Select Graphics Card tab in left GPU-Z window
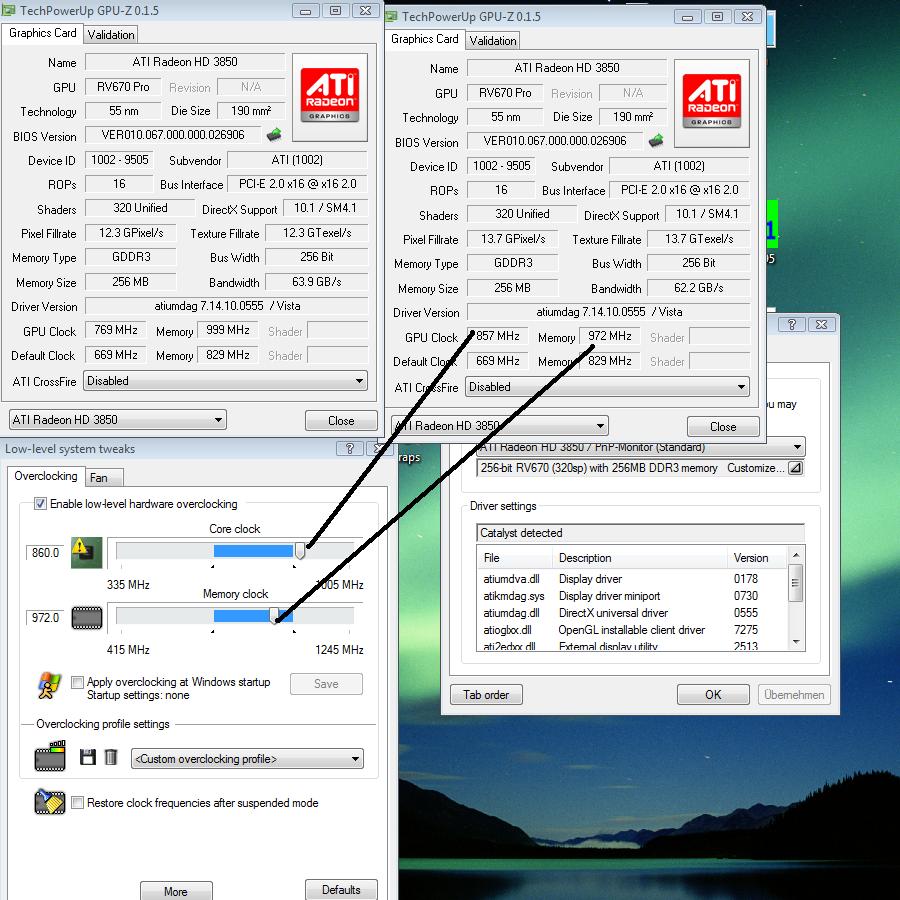 [x=42, y=33]
